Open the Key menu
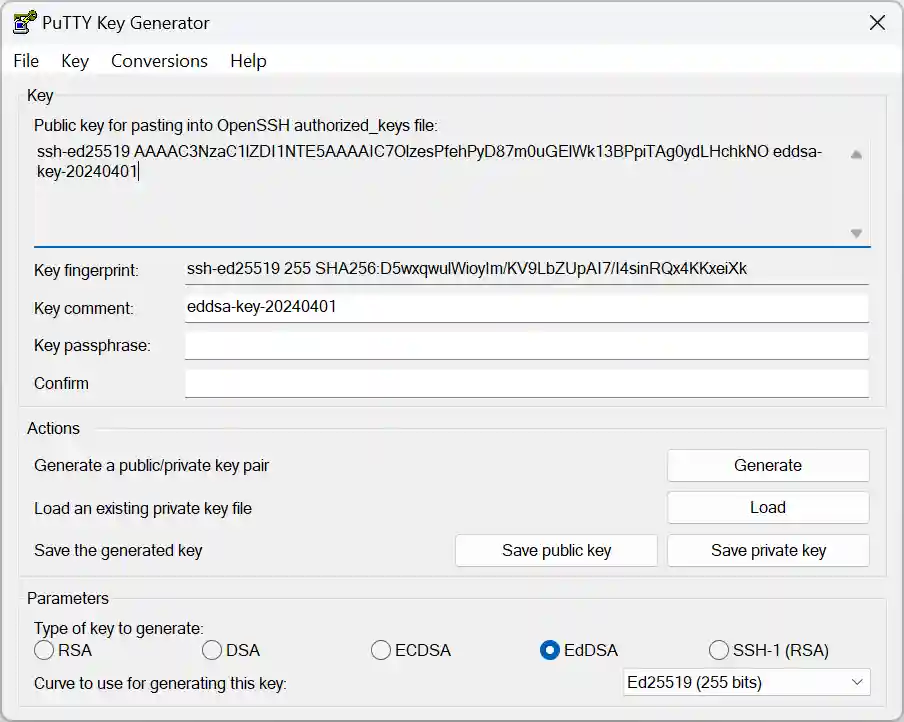This screenshot has width=904, height=722. click(x=74, y=61)
